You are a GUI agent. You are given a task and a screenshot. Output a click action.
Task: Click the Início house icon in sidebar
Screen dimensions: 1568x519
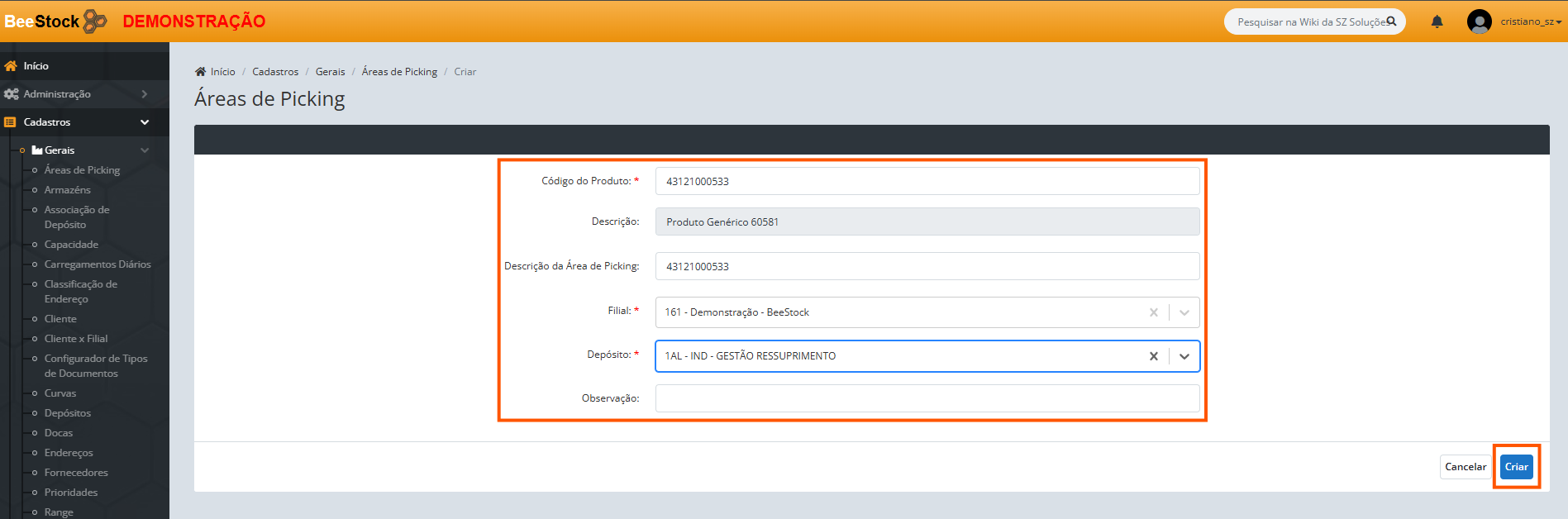coord(11,66)
